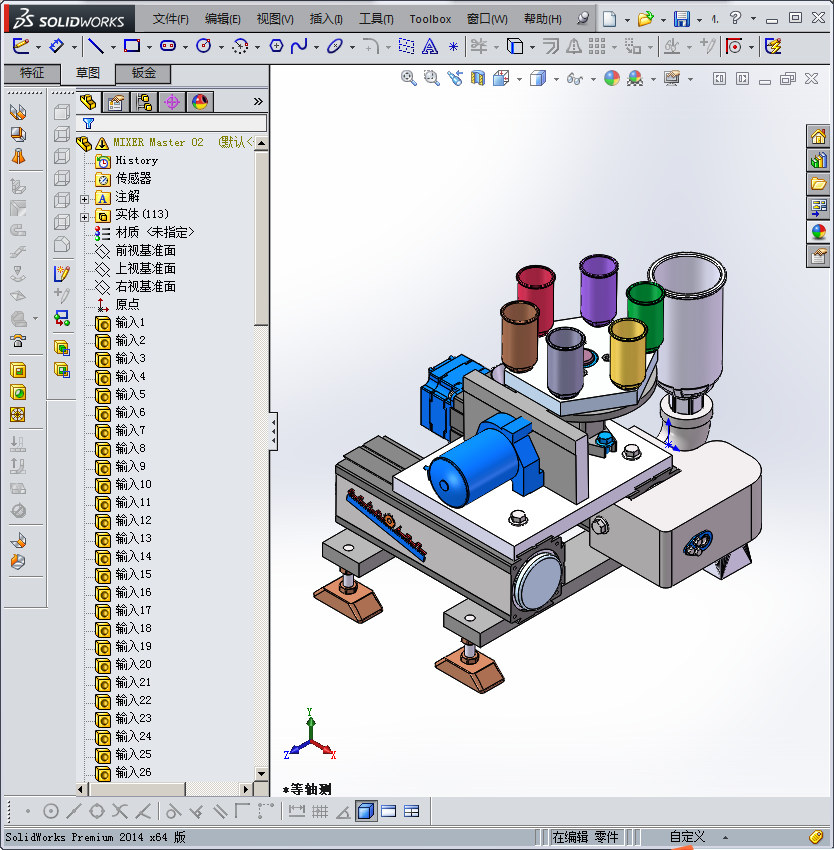Select the Spline tool
Screen dimensions: 834x850
(299, 47)
